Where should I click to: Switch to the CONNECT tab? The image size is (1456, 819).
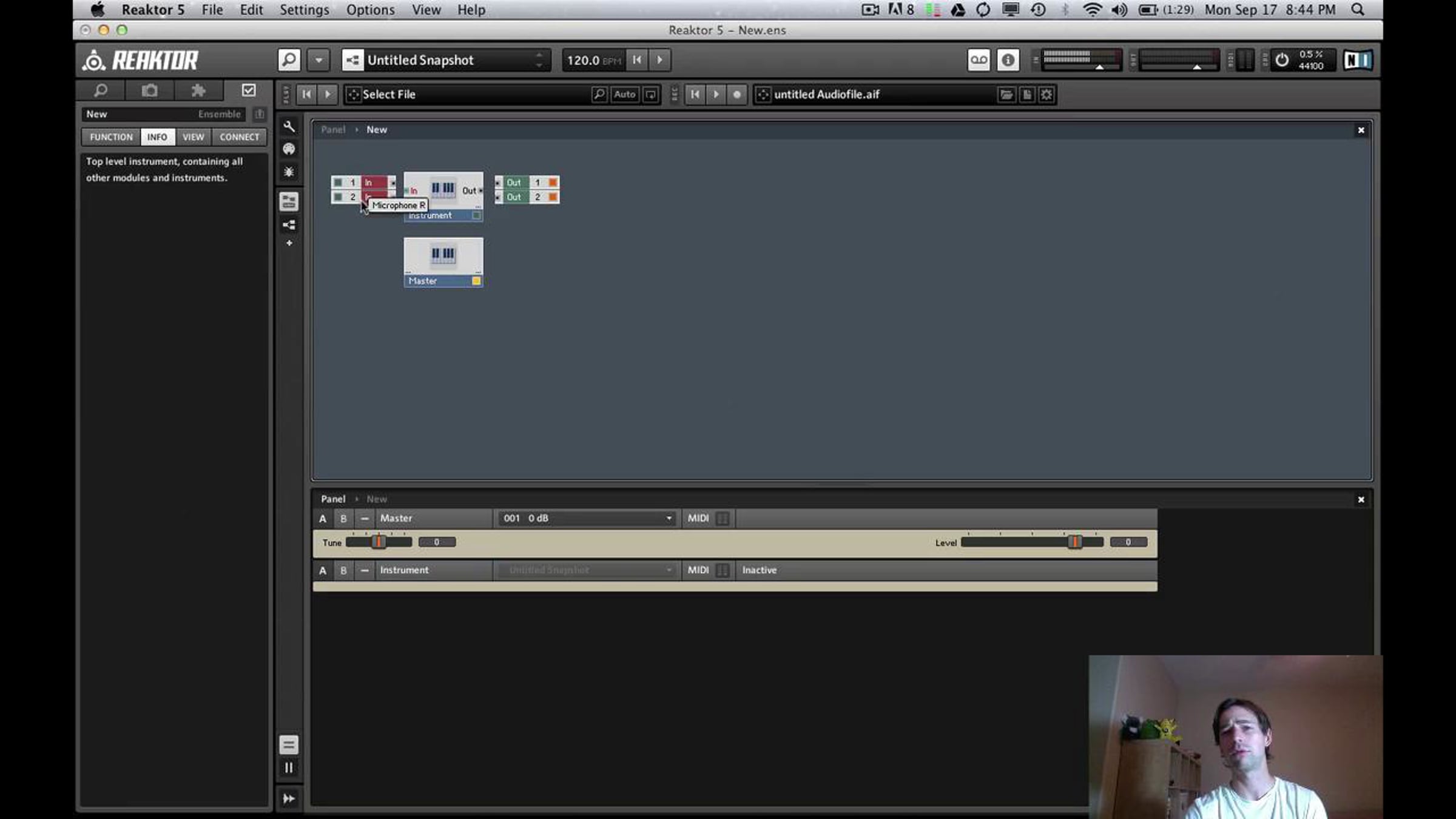click(239, 137)
